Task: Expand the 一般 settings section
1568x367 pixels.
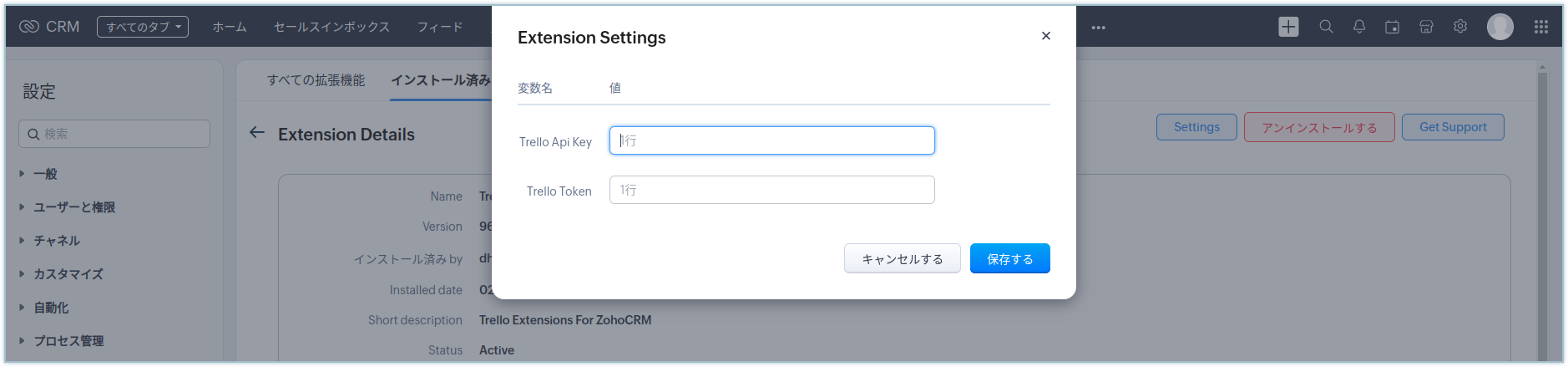Action: (x=45, y=174)
